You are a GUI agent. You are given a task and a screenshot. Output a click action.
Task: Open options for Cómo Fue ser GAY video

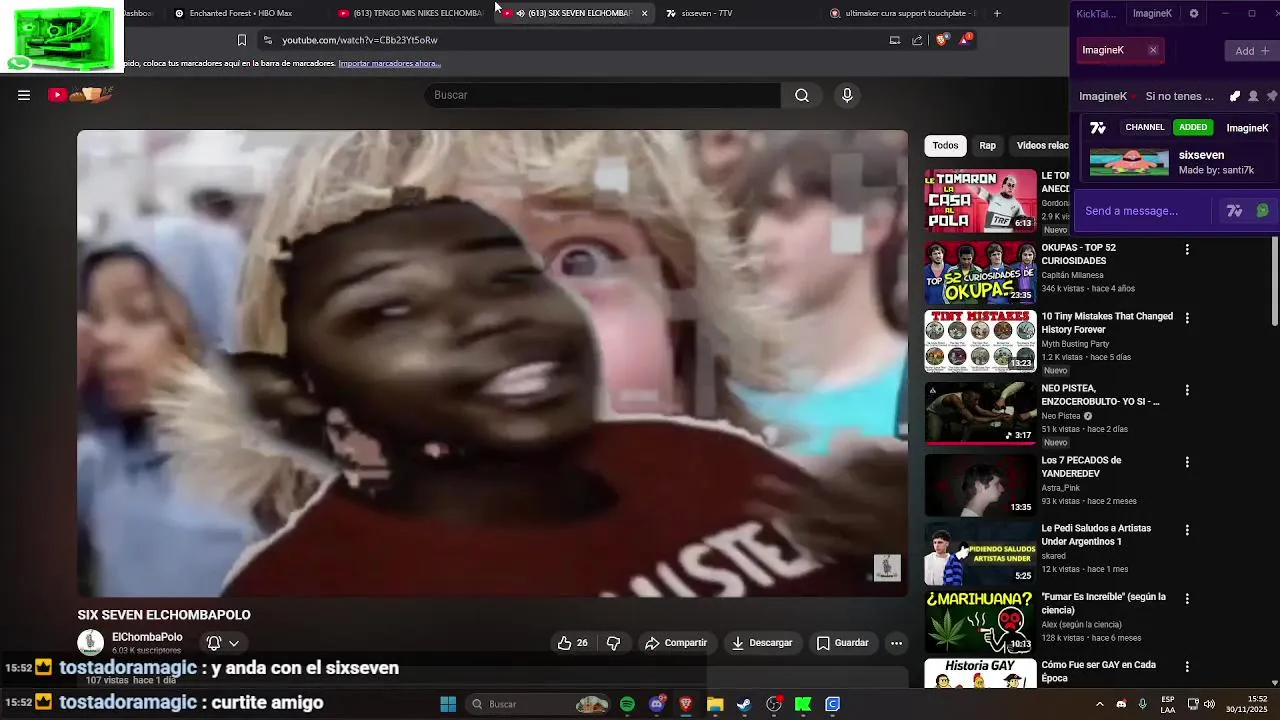1187,666
